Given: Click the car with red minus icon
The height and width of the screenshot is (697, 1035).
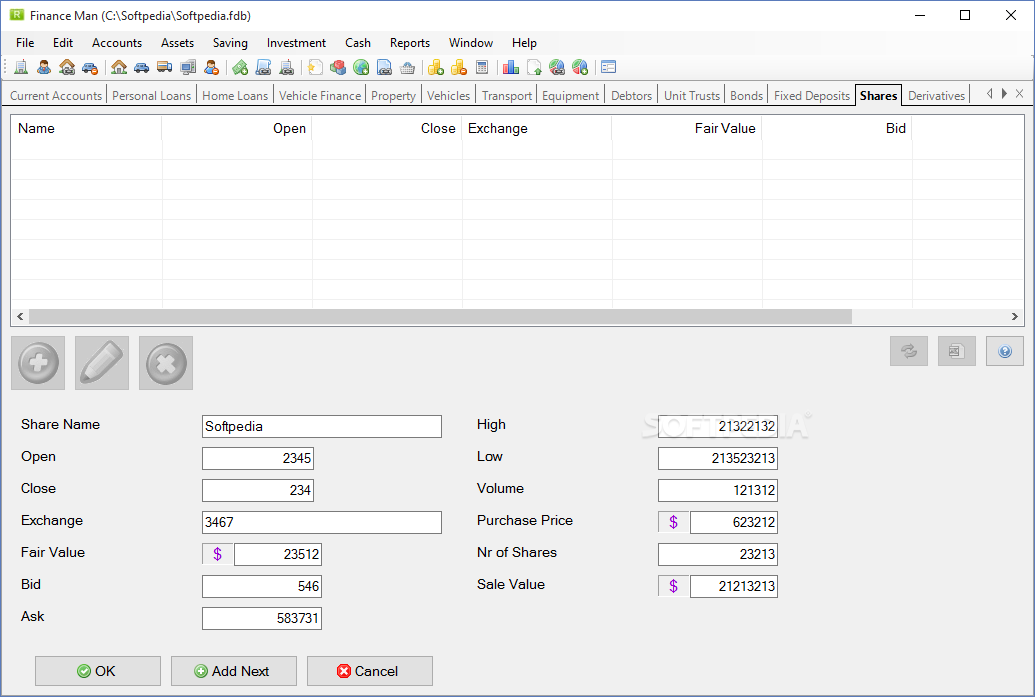Looking at the screenshot, I should (x=90, y=67).
